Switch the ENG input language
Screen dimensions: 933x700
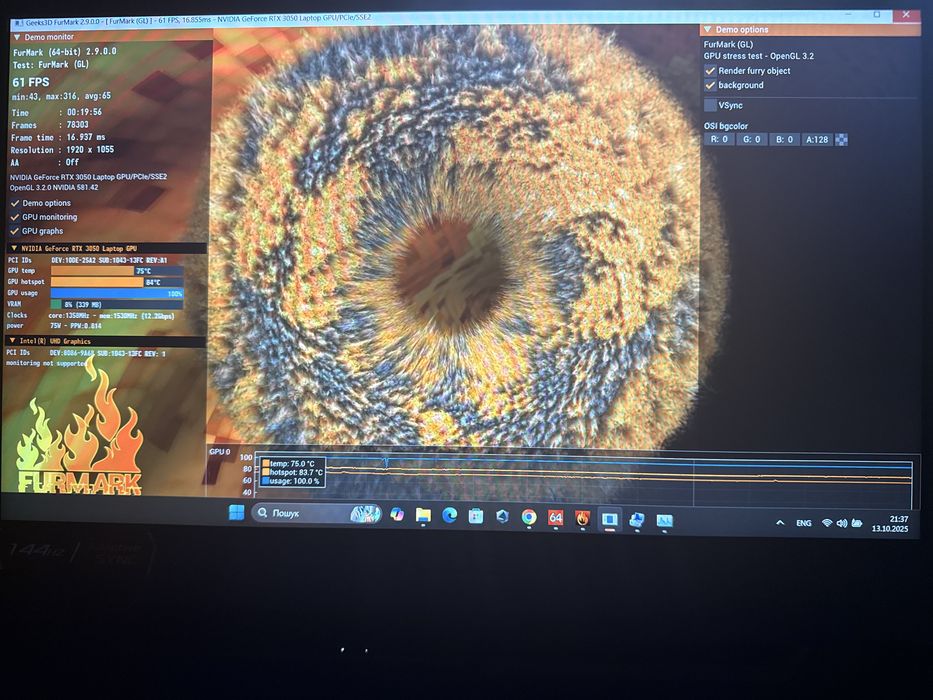tap(804, 523)
